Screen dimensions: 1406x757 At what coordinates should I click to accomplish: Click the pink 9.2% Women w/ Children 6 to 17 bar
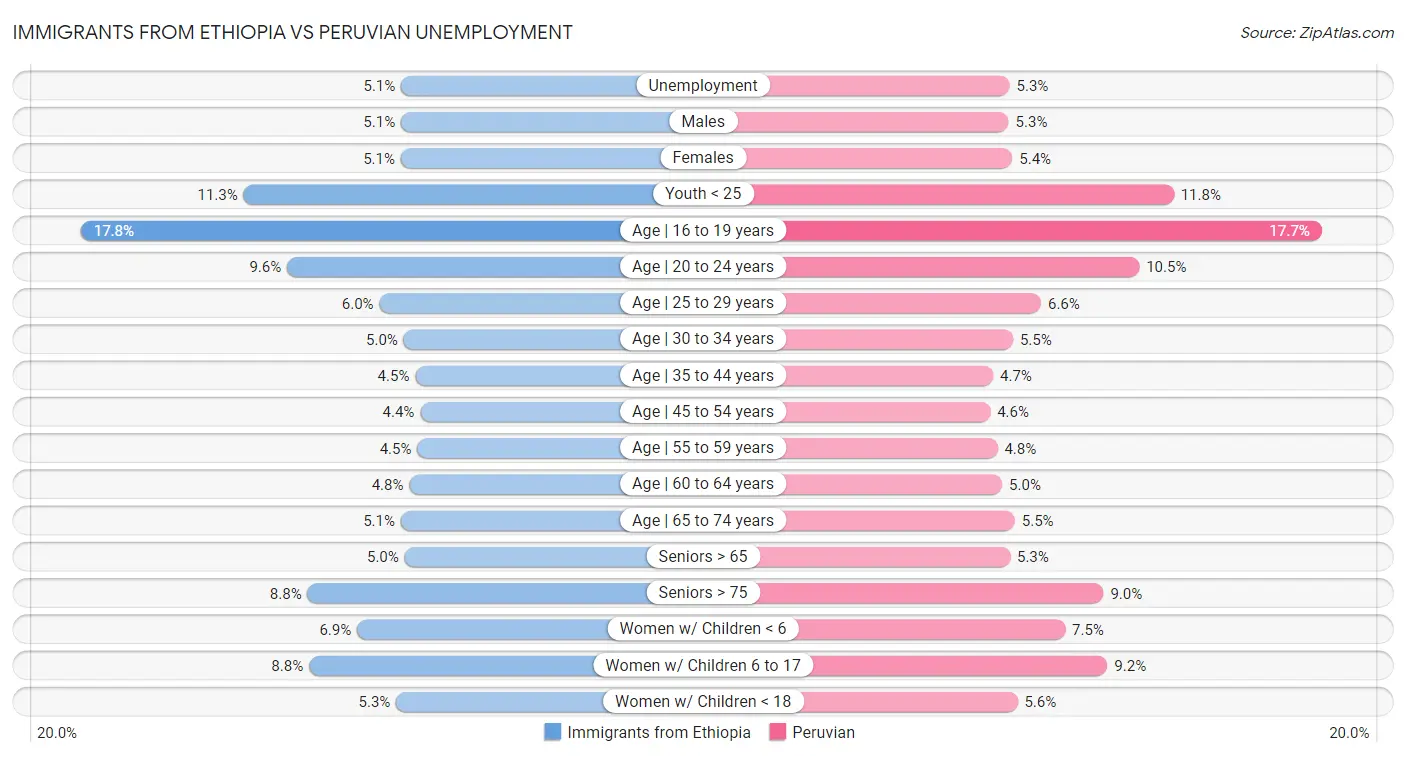click(960, 665)
